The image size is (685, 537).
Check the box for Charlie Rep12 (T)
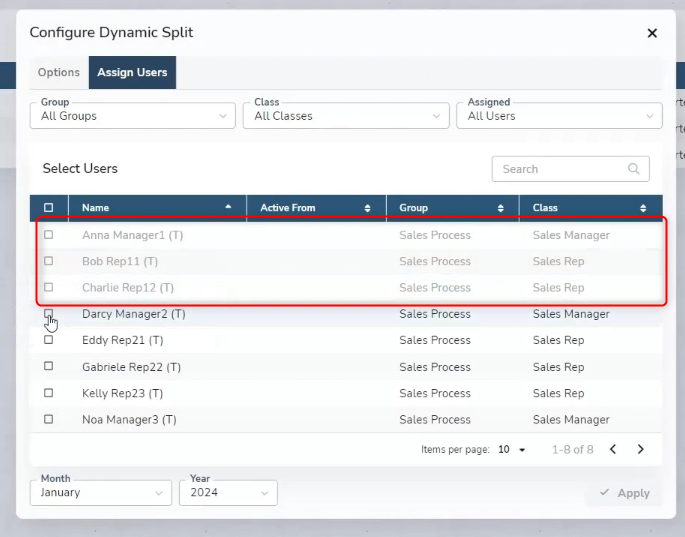pyautogui.click(x=48, y=288)
